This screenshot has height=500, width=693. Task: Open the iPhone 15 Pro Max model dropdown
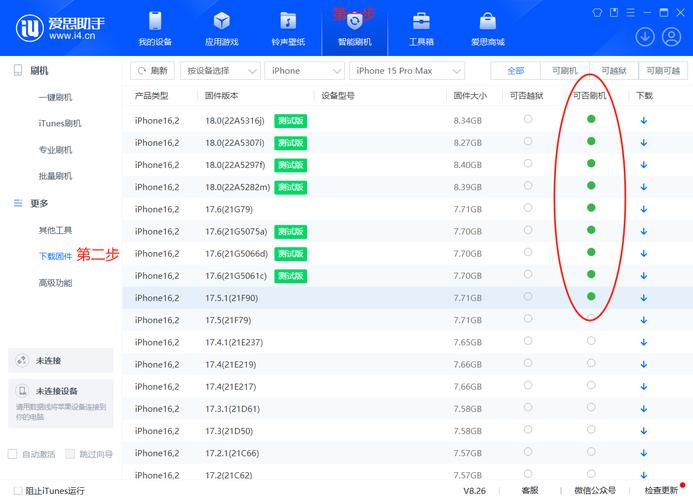(x=407, y=71)
